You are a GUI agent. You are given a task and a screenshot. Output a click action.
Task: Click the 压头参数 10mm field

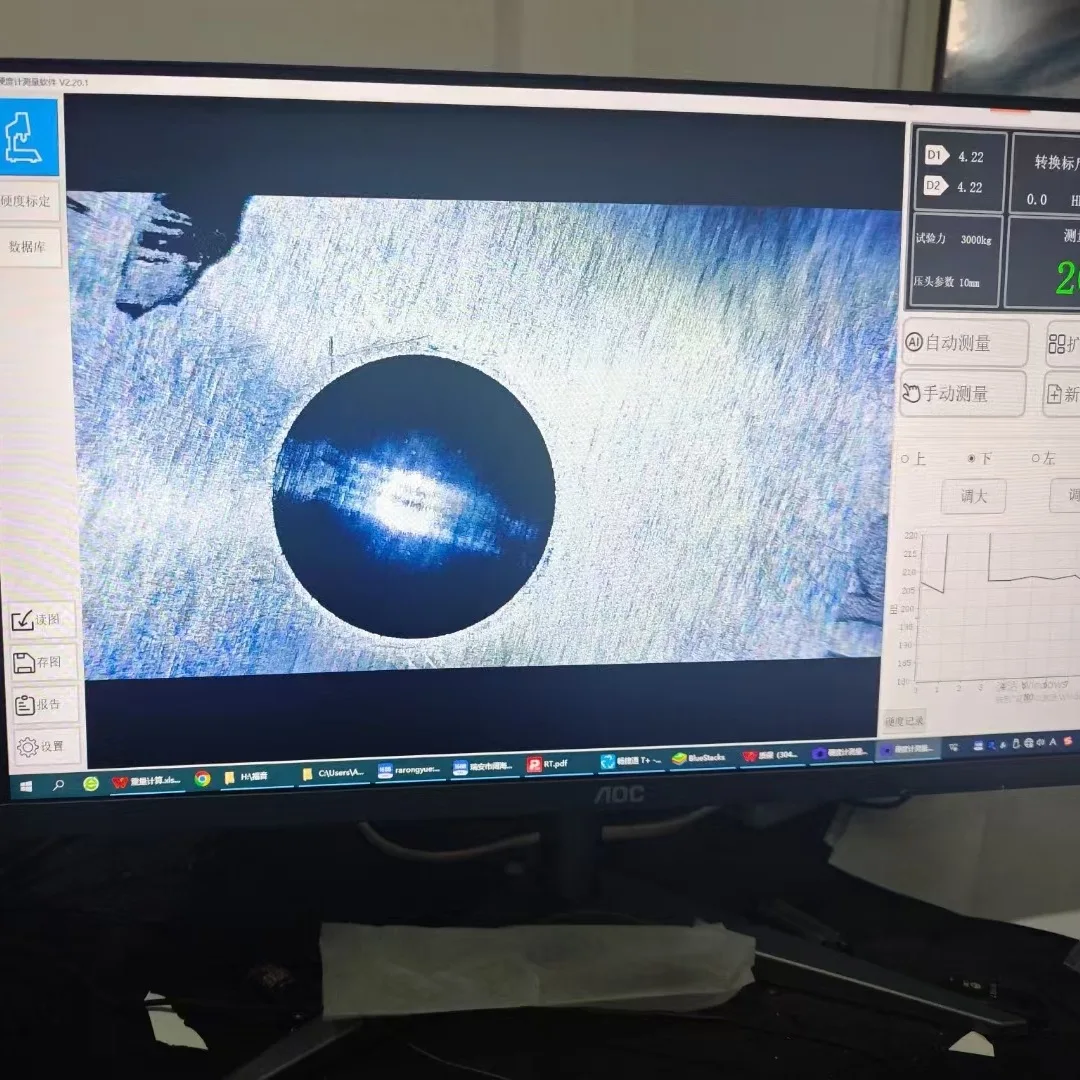coord(947,282)
